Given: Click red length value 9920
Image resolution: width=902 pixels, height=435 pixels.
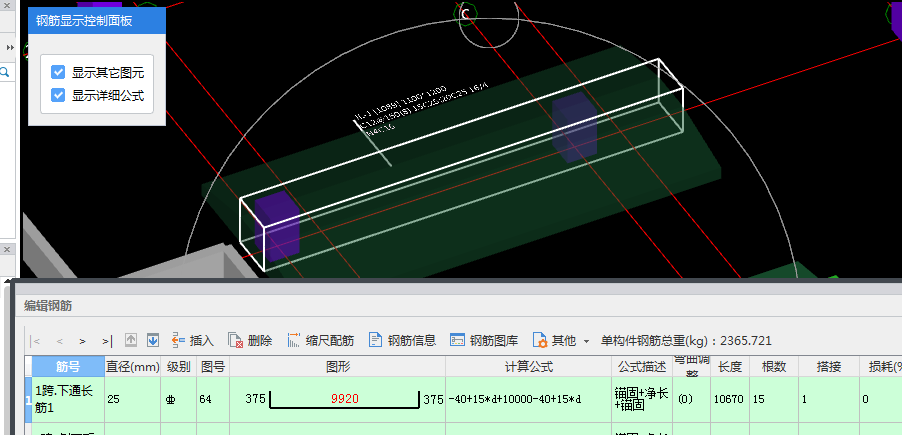Looking at the screenshot, I should [x=345, y=399].
